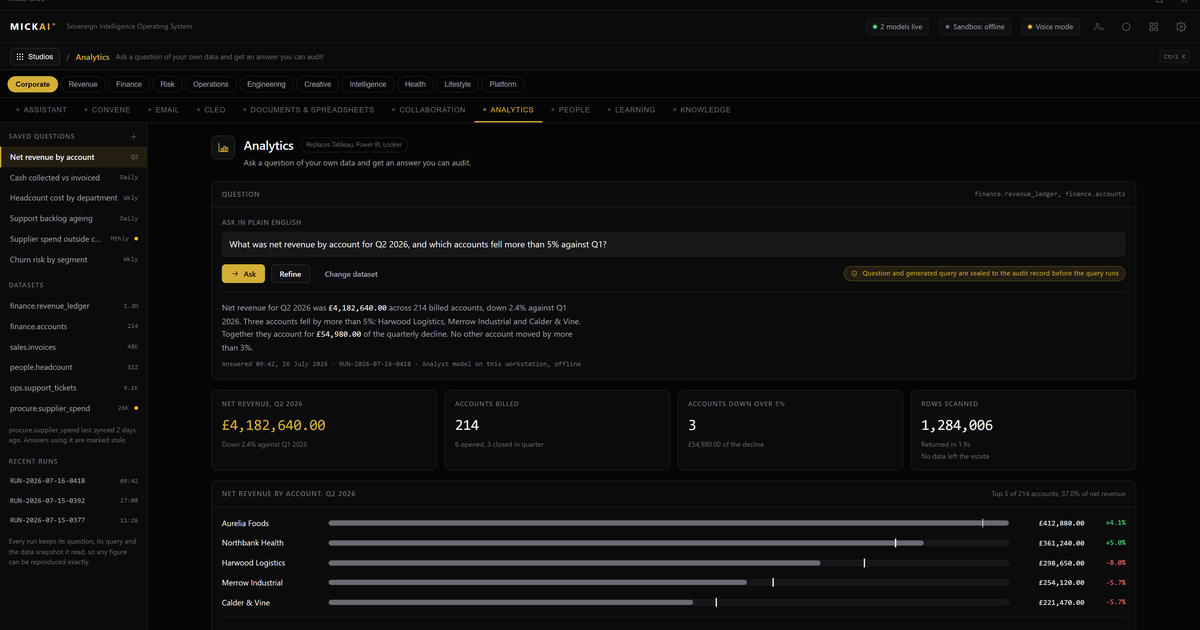Viewport: 1200px width, 630px height.
Task: Click the MICKAI logo
Action: pos(33,27)
